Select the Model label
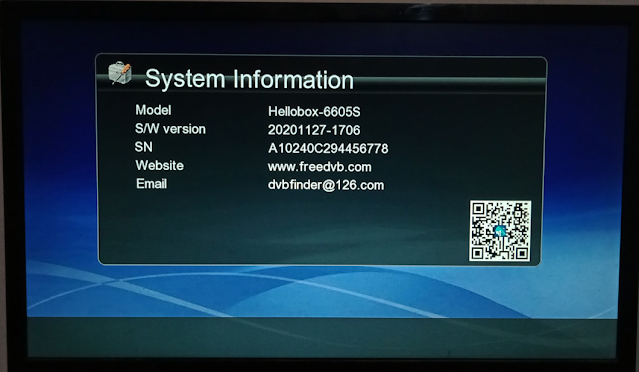639x372 pixels. tap(153, 110)
